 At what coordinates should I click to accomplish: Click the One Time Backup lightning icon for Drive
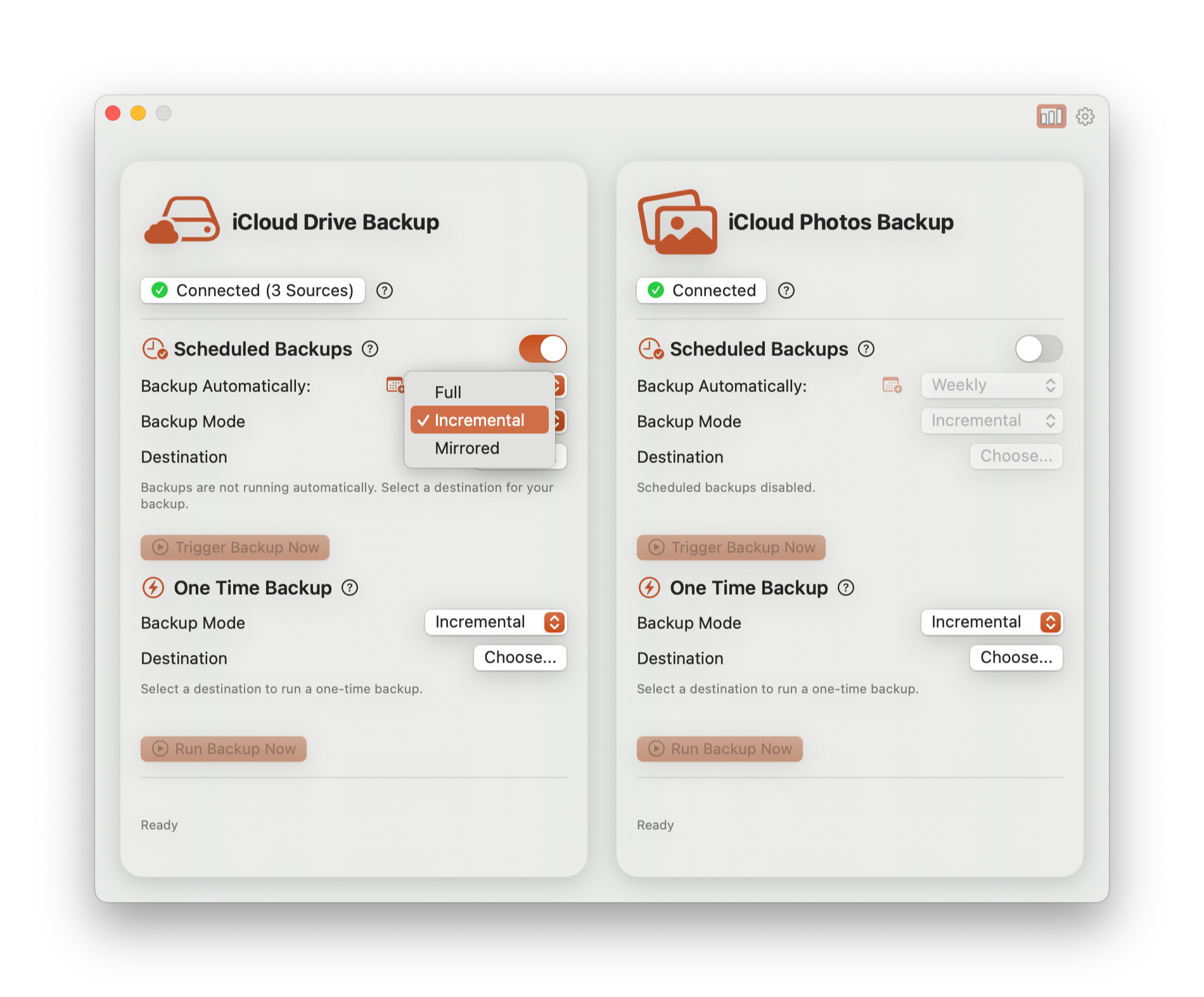(x=153, y=588)
